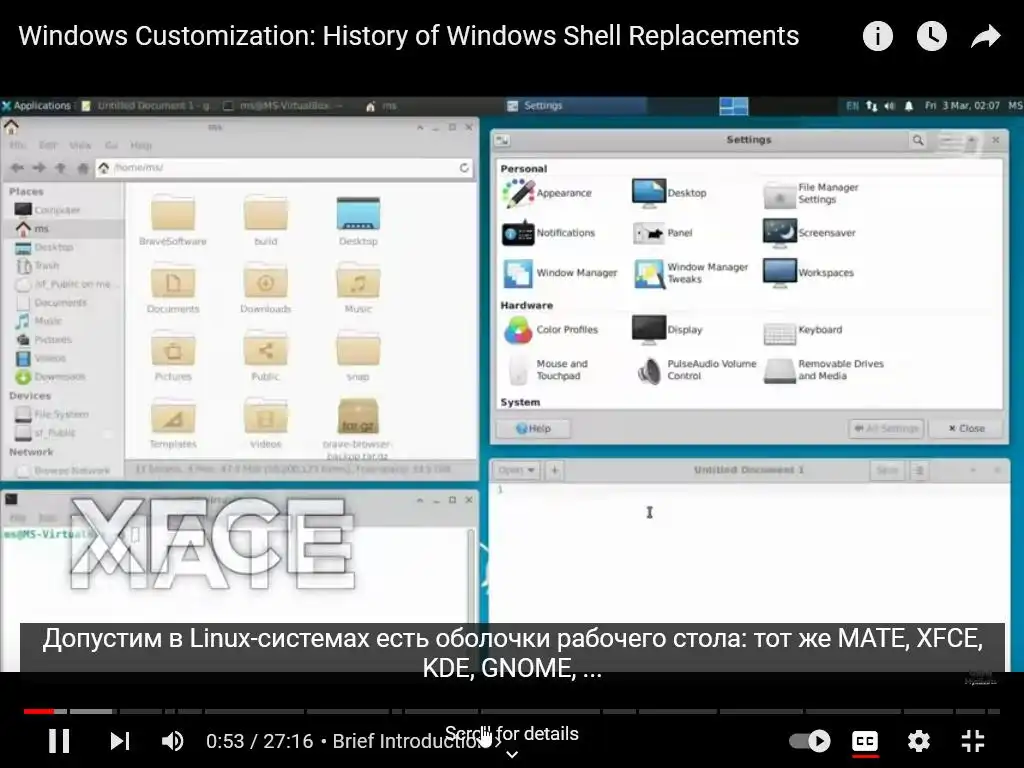Open the File menu in file manager
1024x768 pixels.
pyautogui.click(x=17, y=145)
